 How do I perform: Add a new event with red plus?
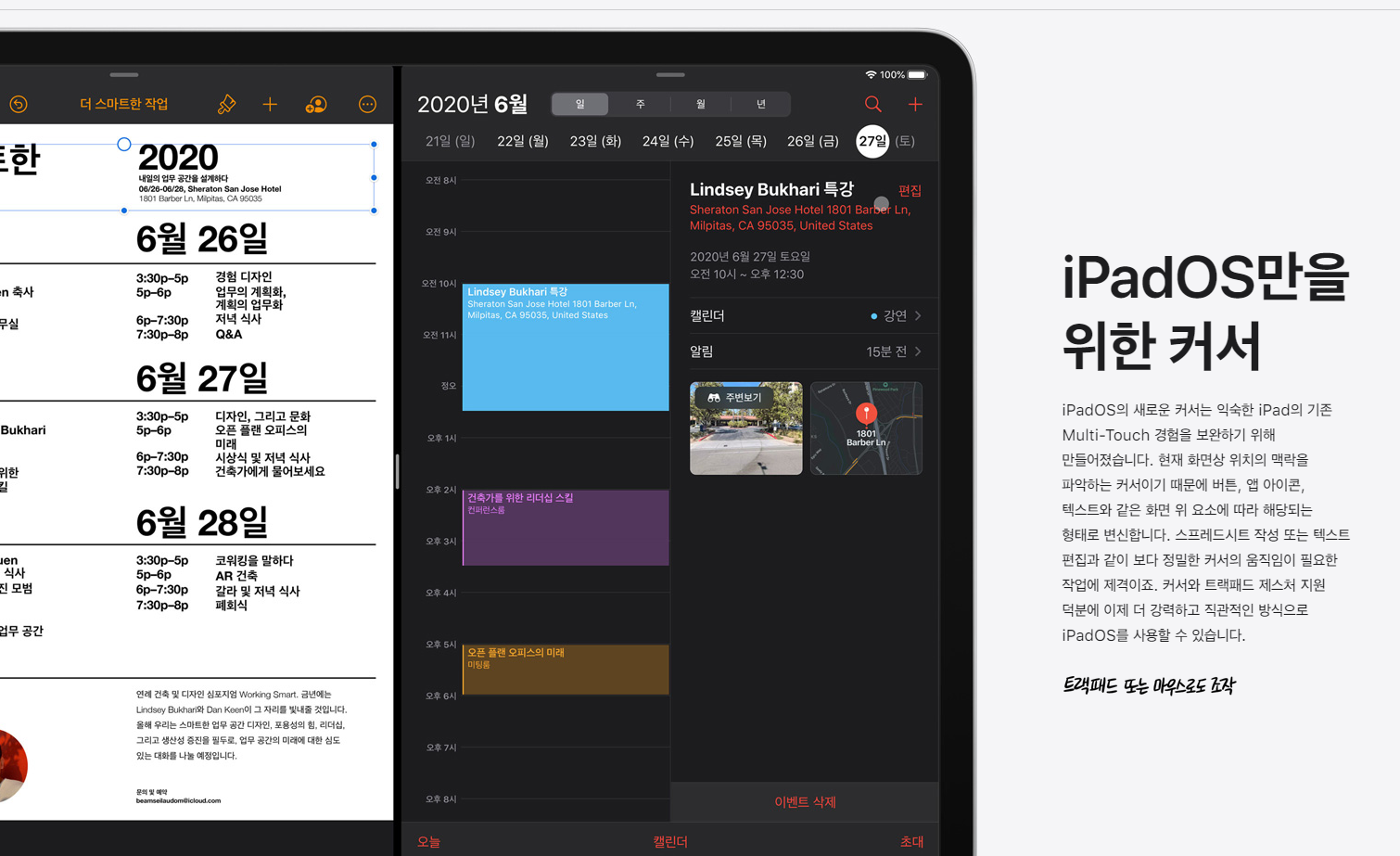[915, 104]
